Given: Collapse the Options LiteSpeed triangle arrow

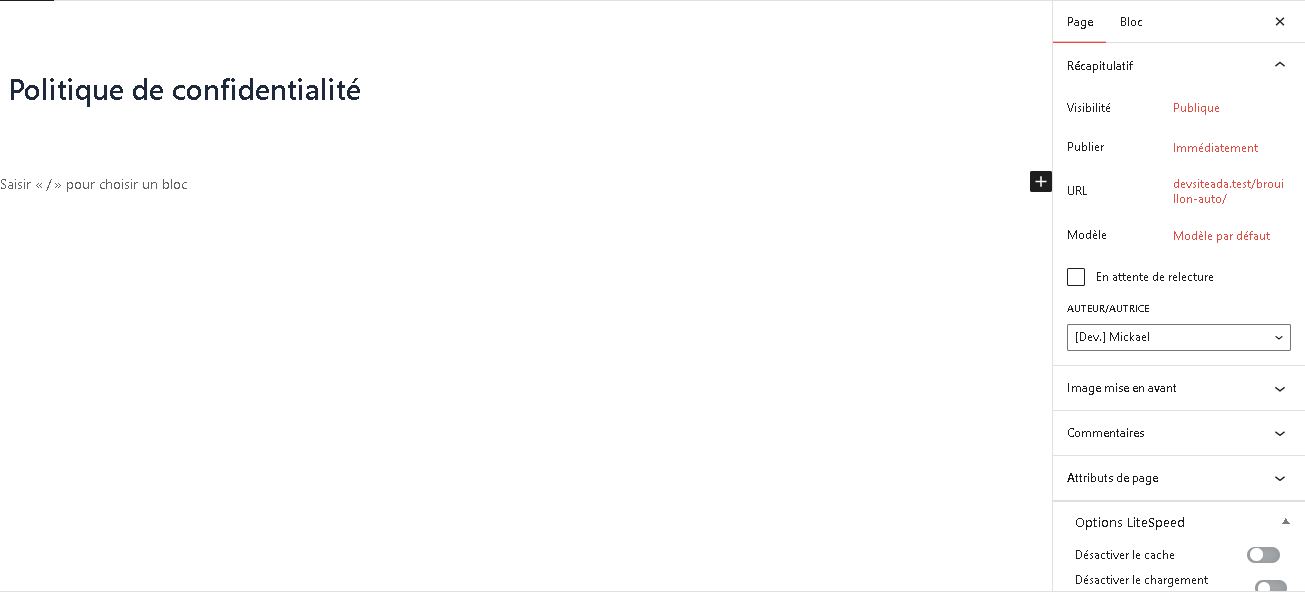Looking at the screenshot, I should click(x=1285, y=522).
